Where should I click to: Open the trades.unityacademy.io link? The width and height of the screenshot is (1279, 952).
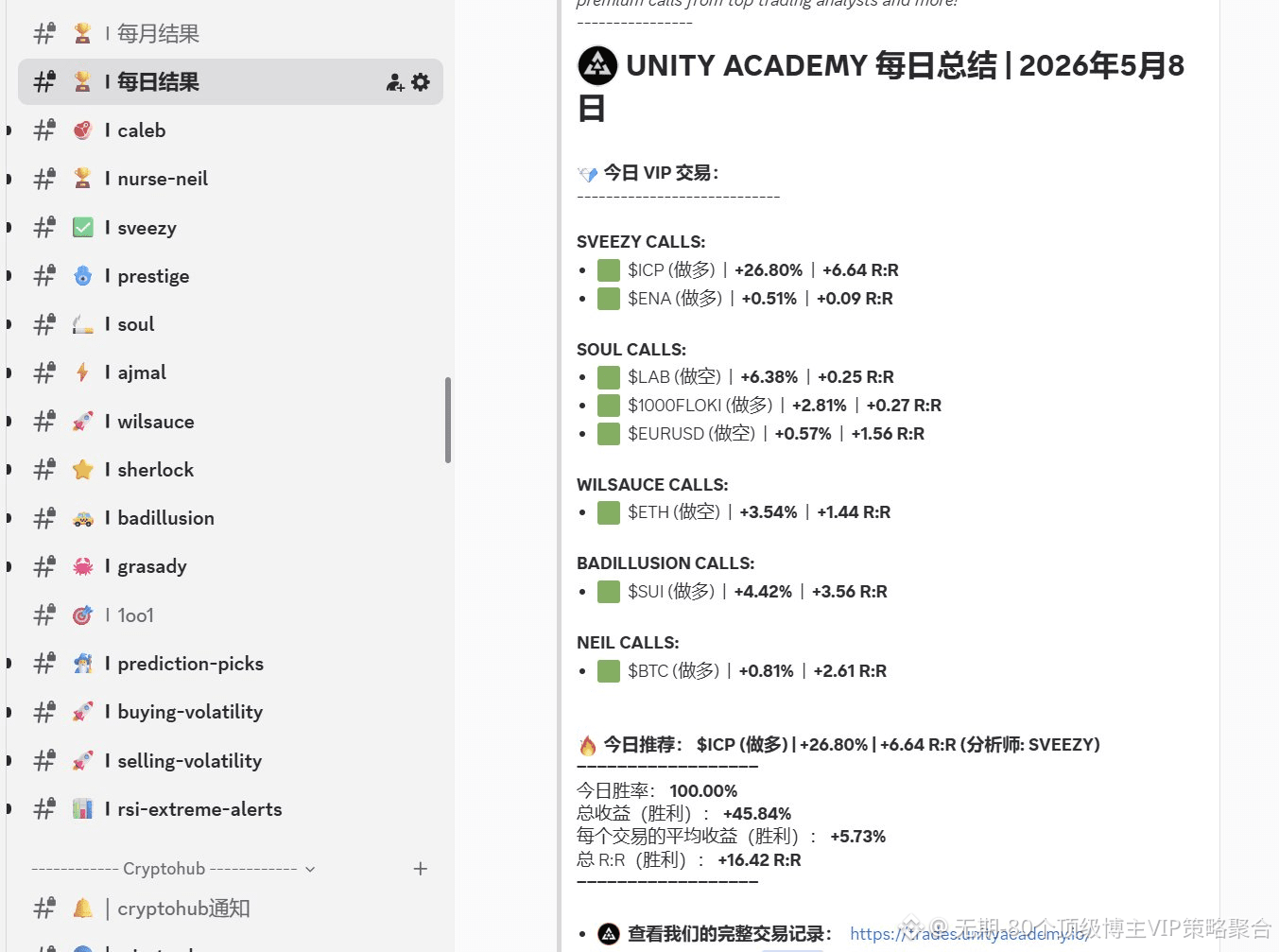(x=969, y=934)
